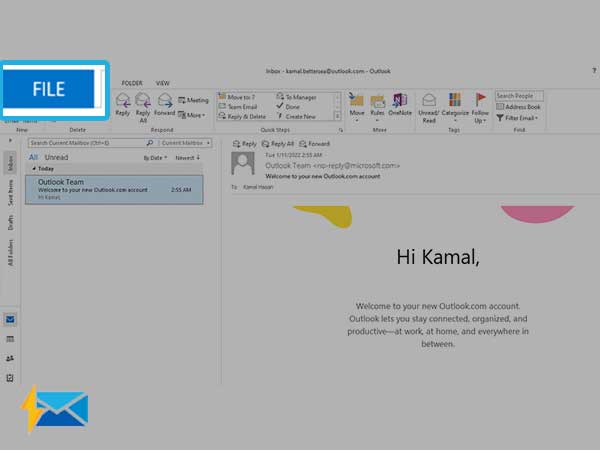Switch to Tasks view icon

pyautogui.click(x=10, y=378)
